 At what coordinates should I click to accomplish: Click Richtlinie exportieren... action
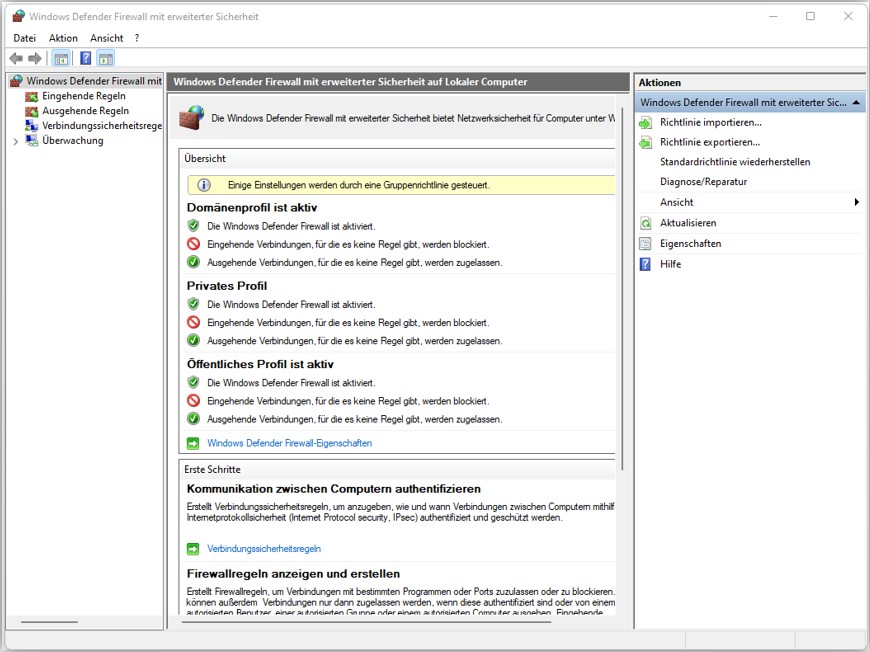coord(710,143)
